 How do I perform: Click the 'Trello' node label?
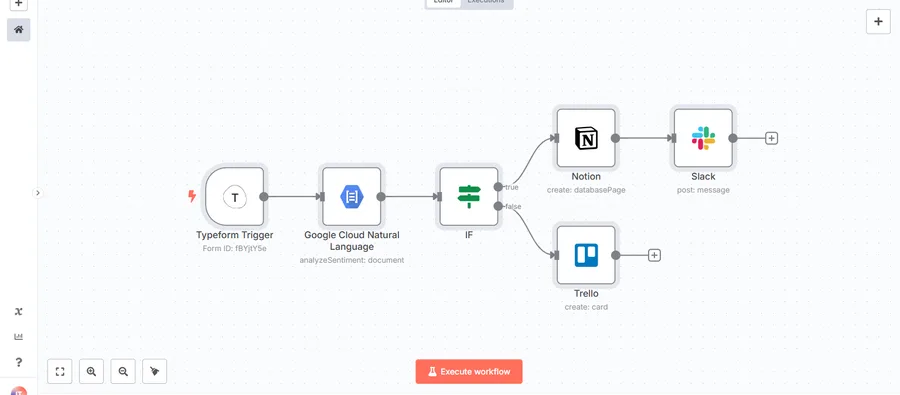pyautogui.click(x=586, y=294)
